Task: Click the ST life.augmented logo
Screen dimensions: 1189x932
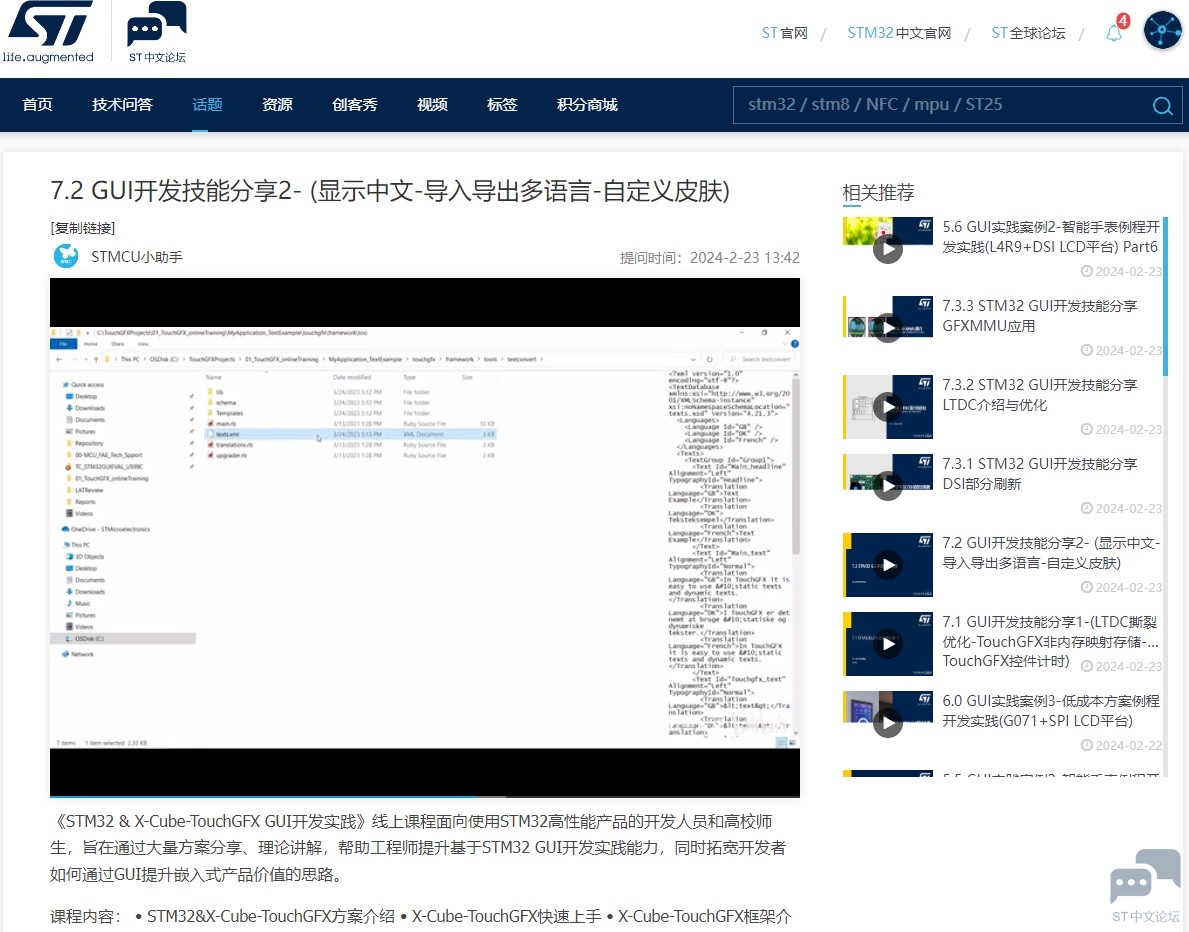Action: pos(49,32)
